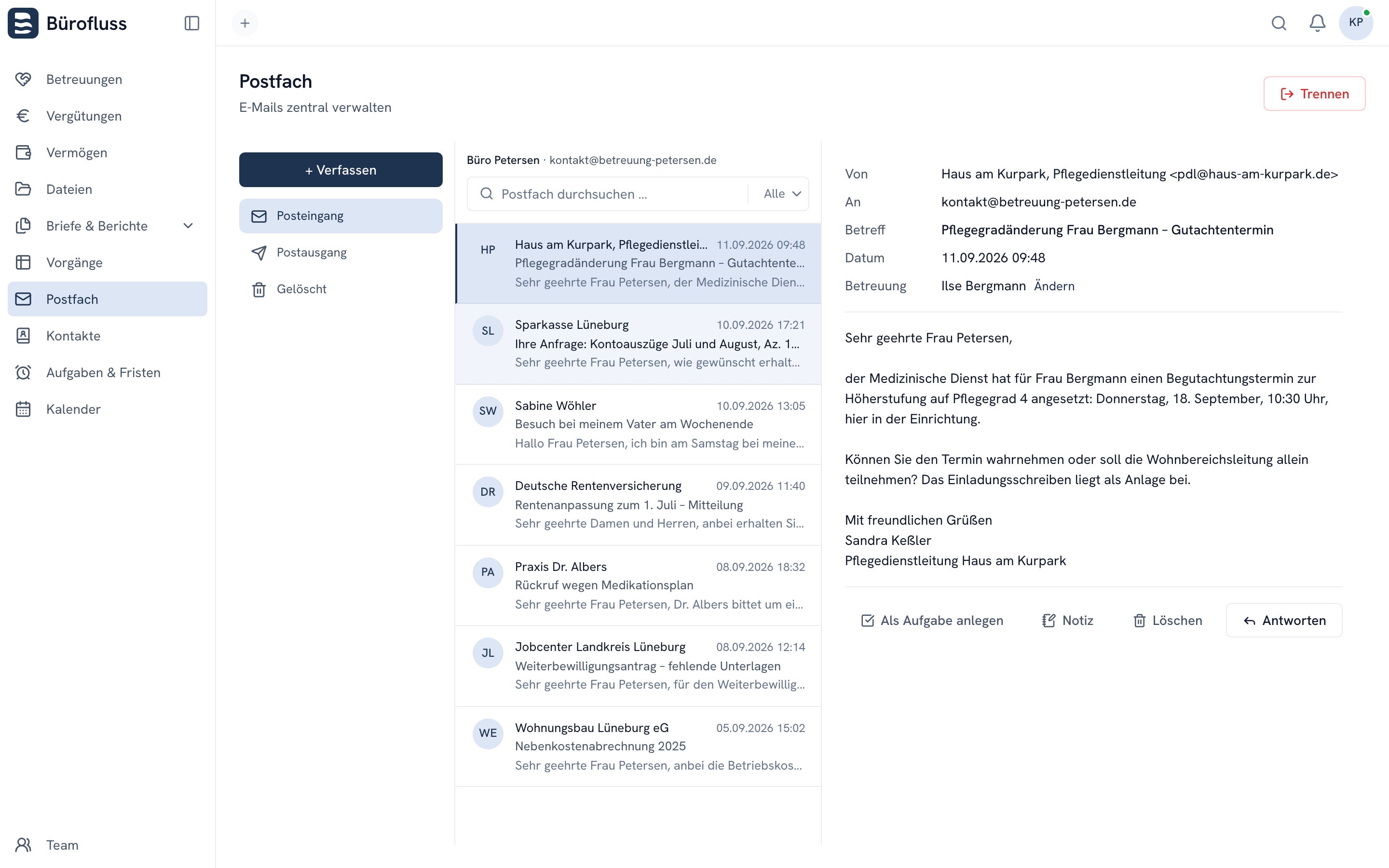Screen dimensions: 1389x868
Task: Click the PA sender avatar
Action: [488, 572]
